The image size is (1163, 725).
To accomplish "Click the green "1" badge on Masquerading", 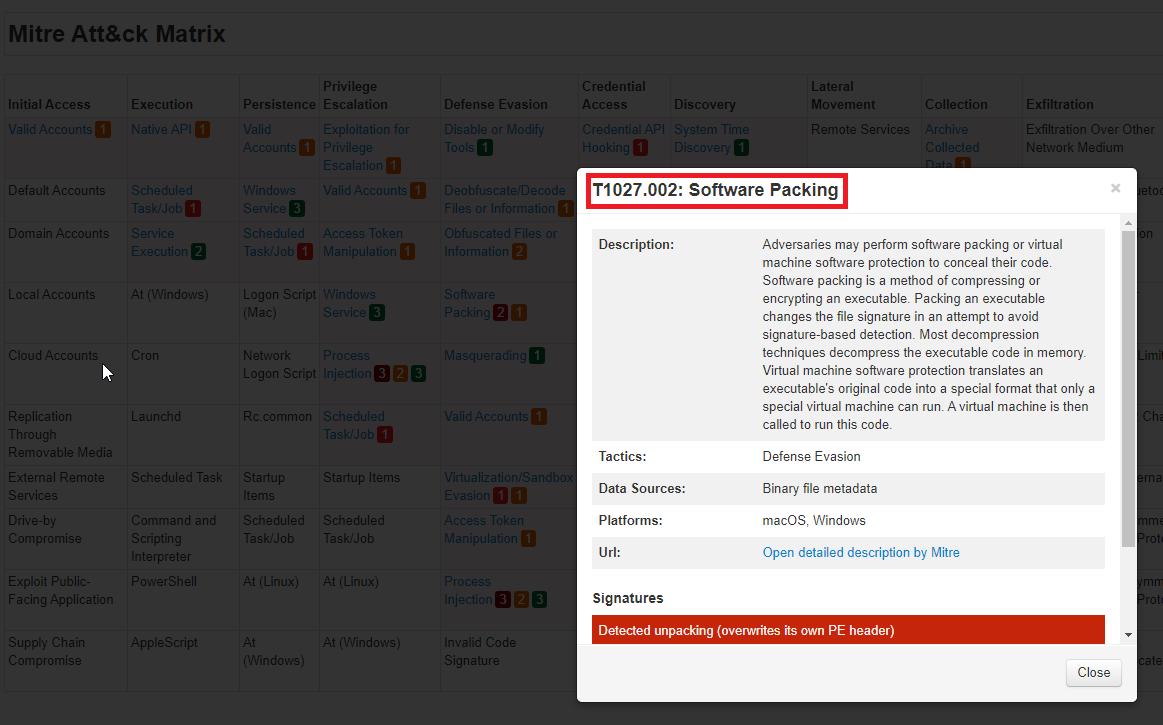I will [537, 355].
